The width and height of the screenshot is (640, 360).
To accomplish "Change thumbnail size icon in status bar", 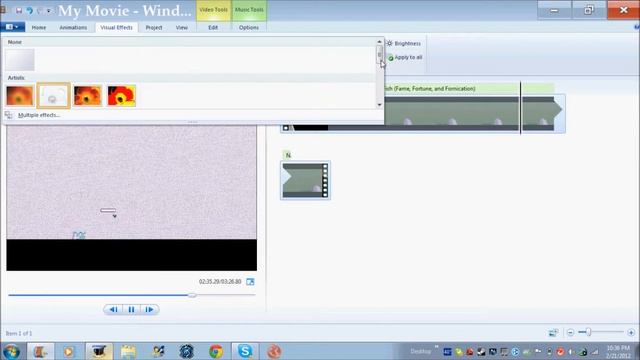I will coord(553,333).
